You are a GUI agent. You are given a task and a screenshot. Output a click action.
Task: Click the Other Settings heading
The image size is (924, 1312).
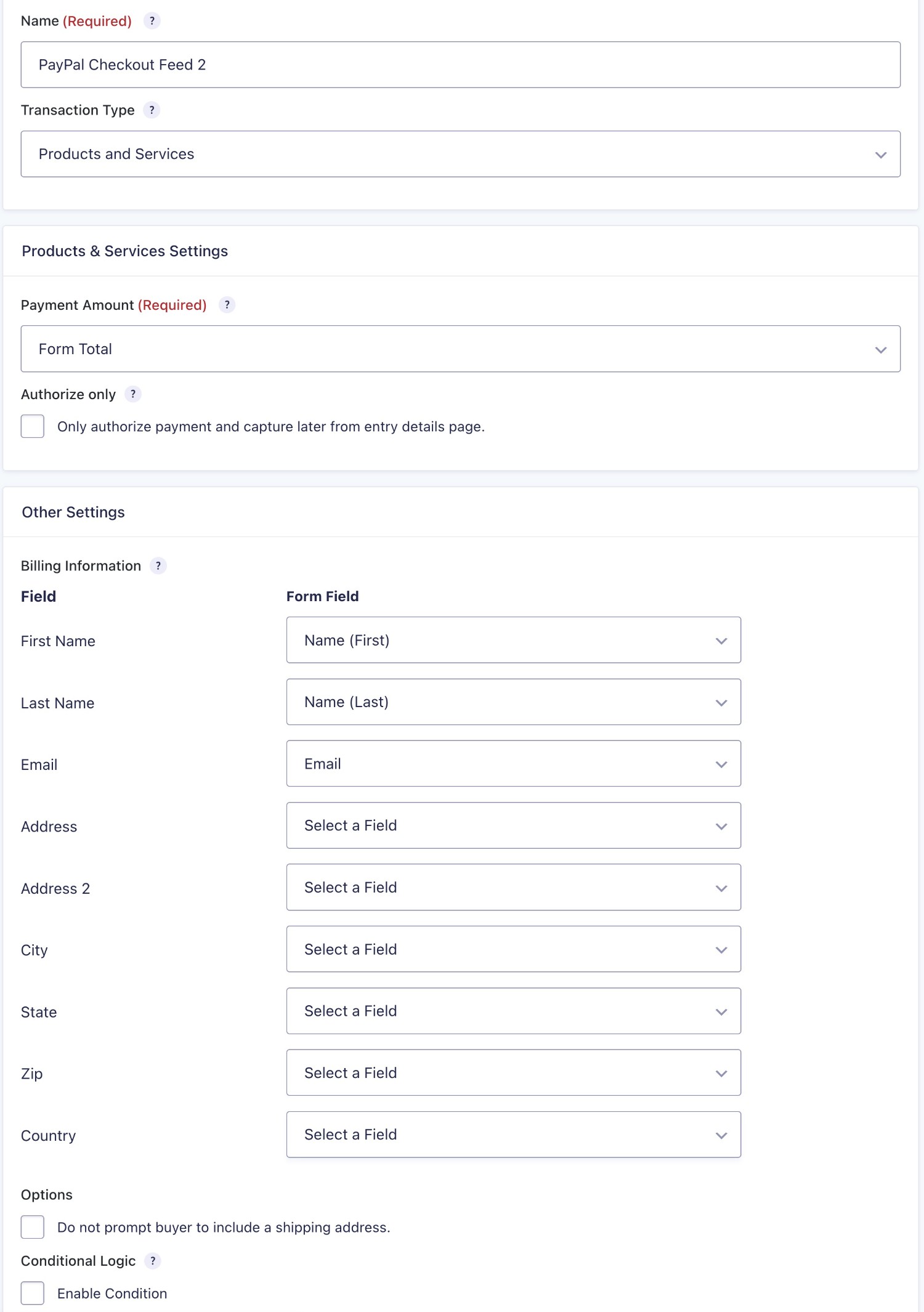[x=73, y=512]
